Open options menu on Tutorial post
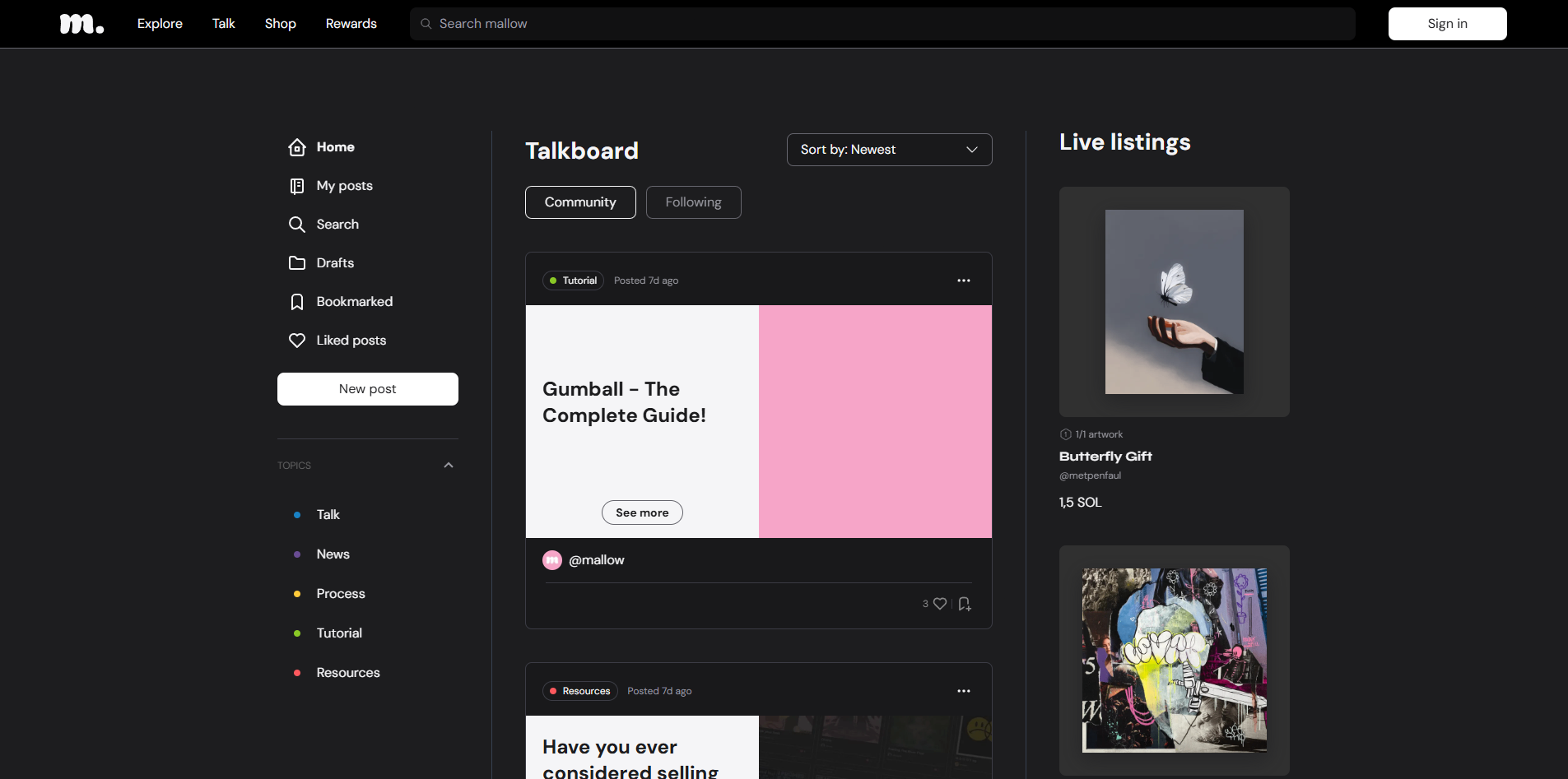The height and width of the screenshot is (779, 1568). [963, 281]
